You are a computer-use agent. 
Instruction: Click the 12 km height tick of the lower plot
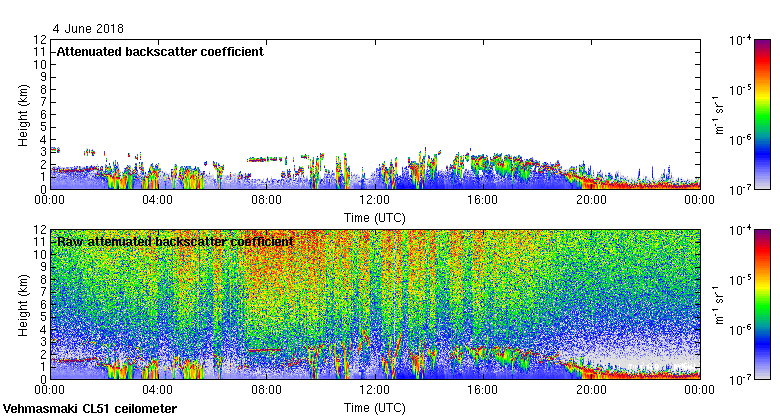point(41,230)
